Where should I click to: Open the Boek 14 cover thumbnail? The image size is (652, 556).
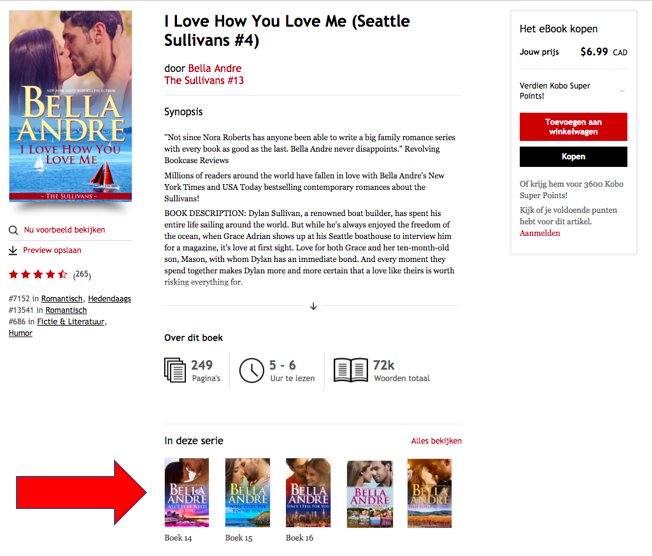click(x=187, y=493)
